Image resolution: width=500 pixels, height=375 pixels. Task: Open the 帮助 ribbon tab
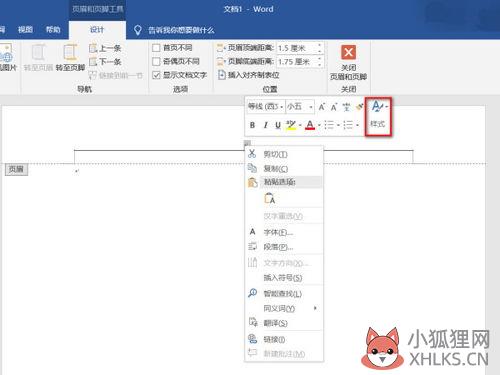pos(53,30)
